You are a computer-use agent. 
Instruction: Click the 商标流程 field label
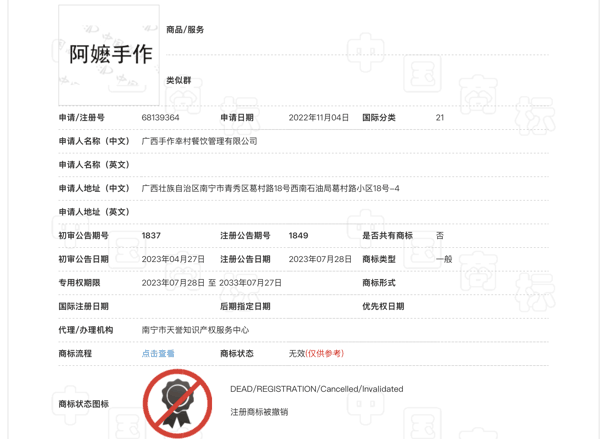coord(75,353)
